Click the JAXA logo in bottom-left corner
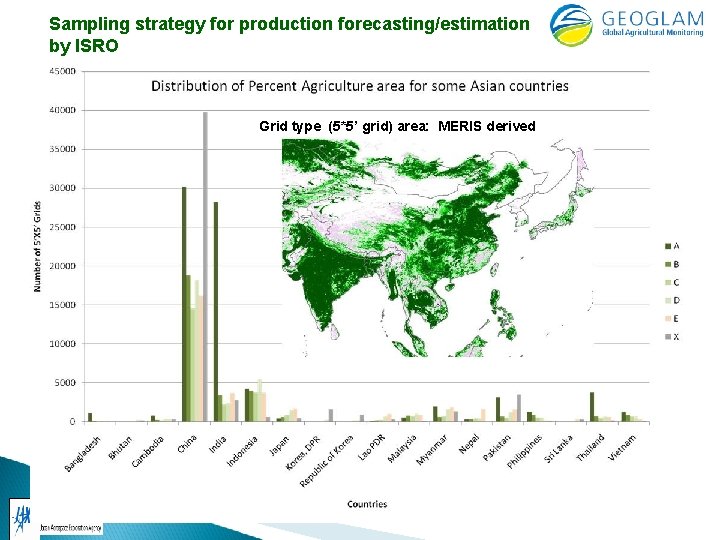This screenshot has width=720, height=540. point(22,518)
